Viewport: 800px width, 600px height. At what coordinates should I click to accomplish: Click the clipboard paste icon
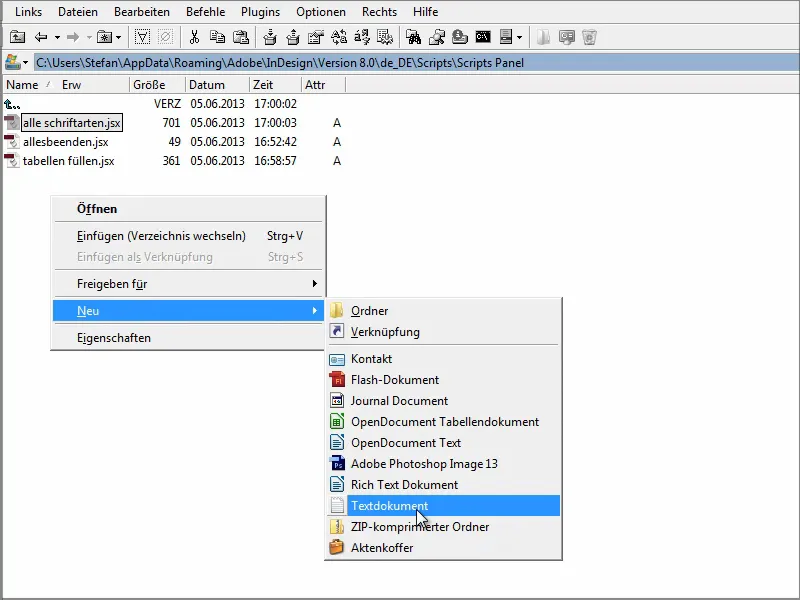coord(241,37)
